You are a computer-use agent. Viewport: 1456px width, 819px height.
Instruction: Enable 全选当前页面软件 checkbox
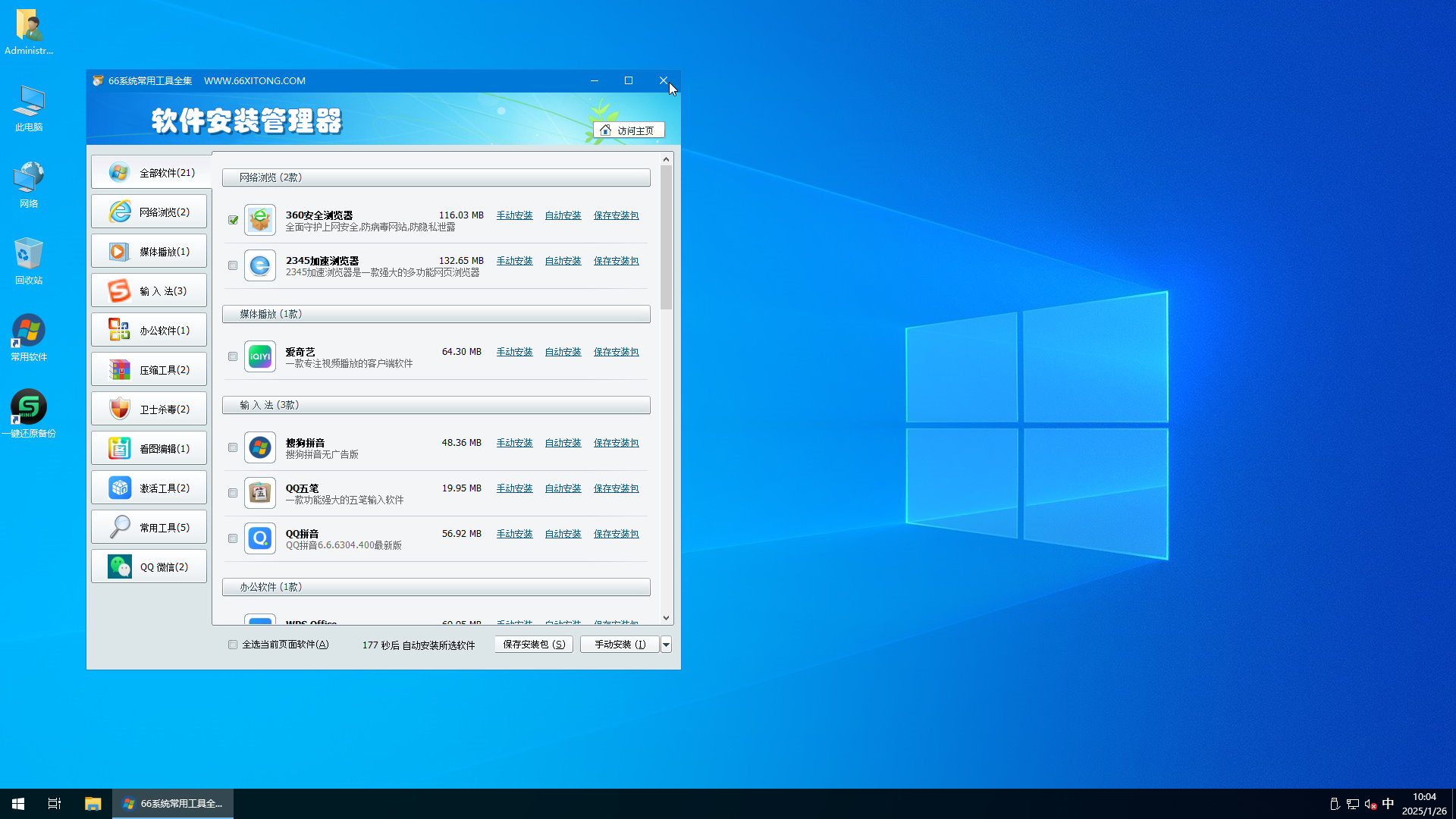233,645
